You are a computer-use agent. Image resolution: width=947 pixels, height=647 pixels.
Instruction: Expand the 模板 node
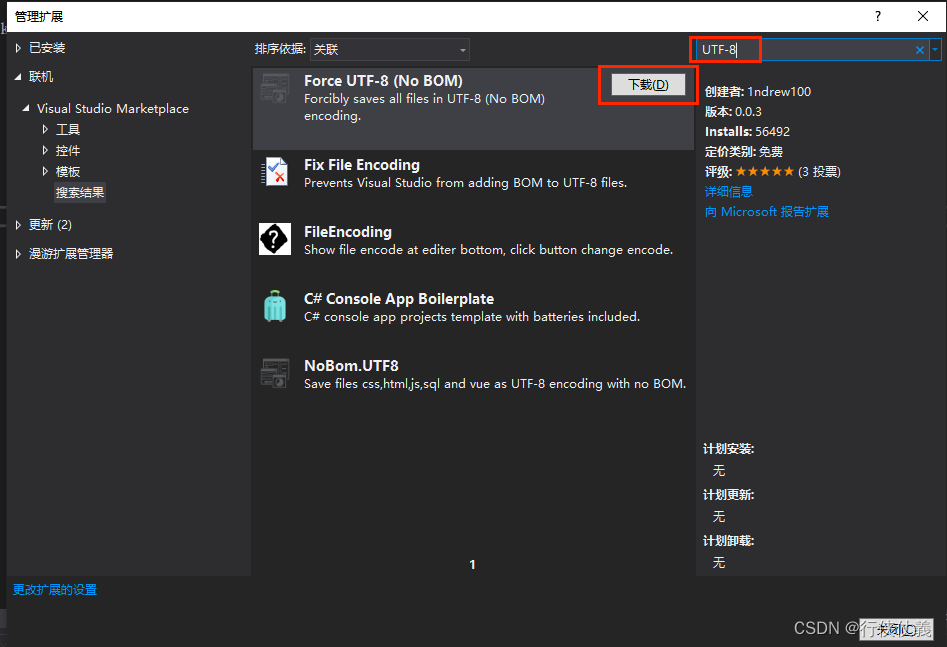coord(45,172)
